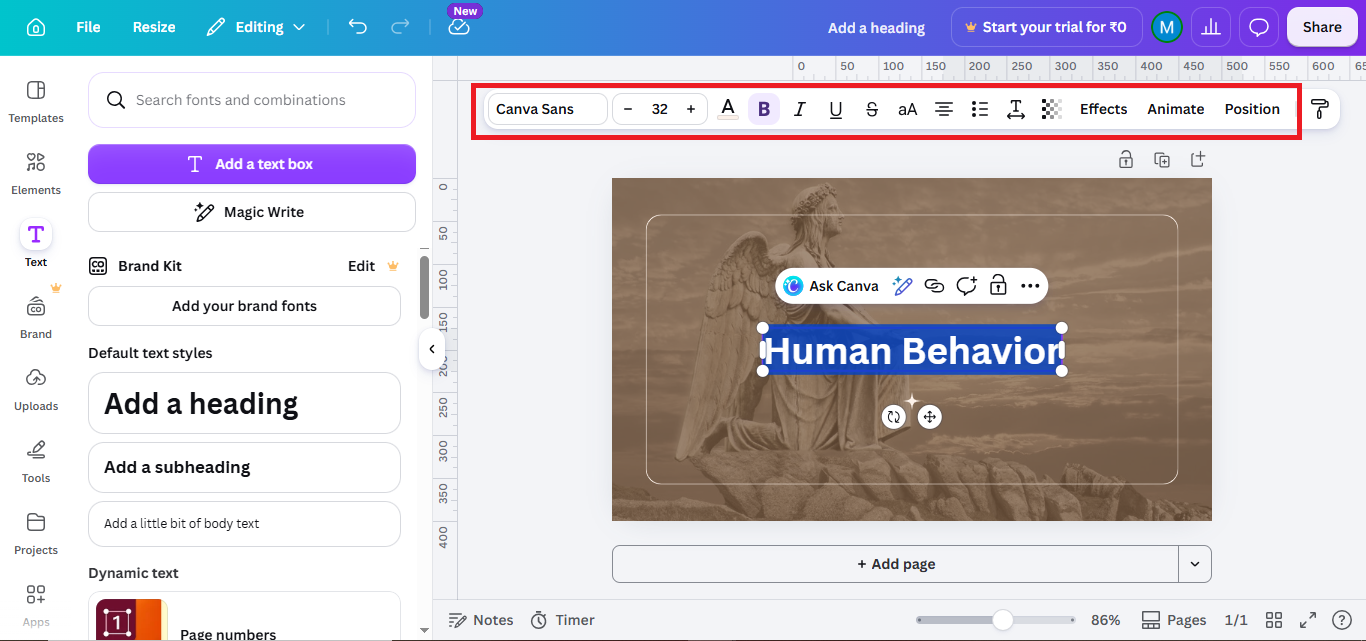Open the text color picker

pyautogui.click(x=728, y=109)
